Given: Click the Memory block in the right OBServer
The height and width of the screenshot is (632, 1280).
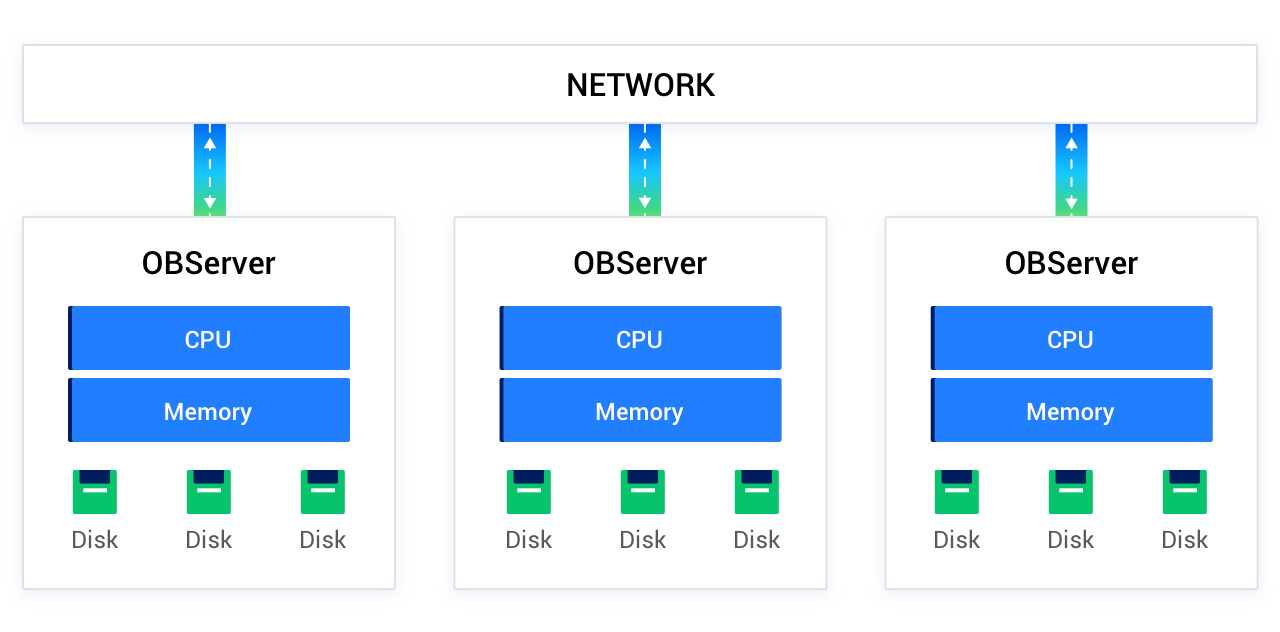Looking at the screenshot, I should pyautogui.click(x=1070, y=410).
